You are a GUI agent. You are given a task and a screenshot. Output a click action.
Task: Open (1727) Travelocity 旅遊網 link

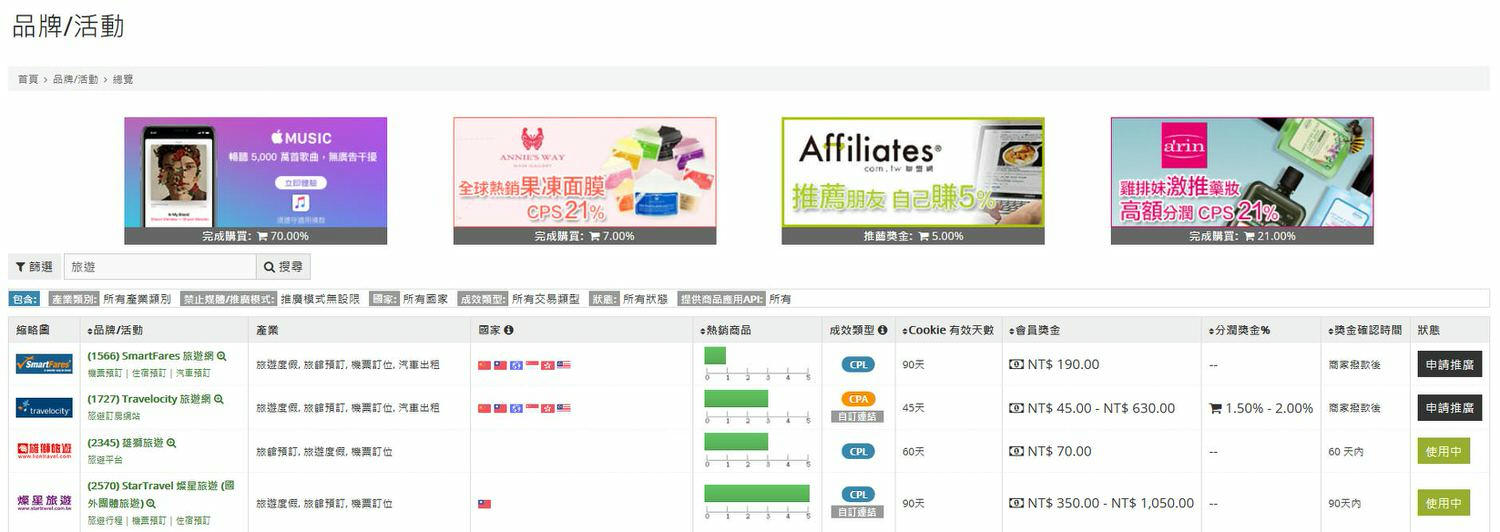click(x=149, y=399)
